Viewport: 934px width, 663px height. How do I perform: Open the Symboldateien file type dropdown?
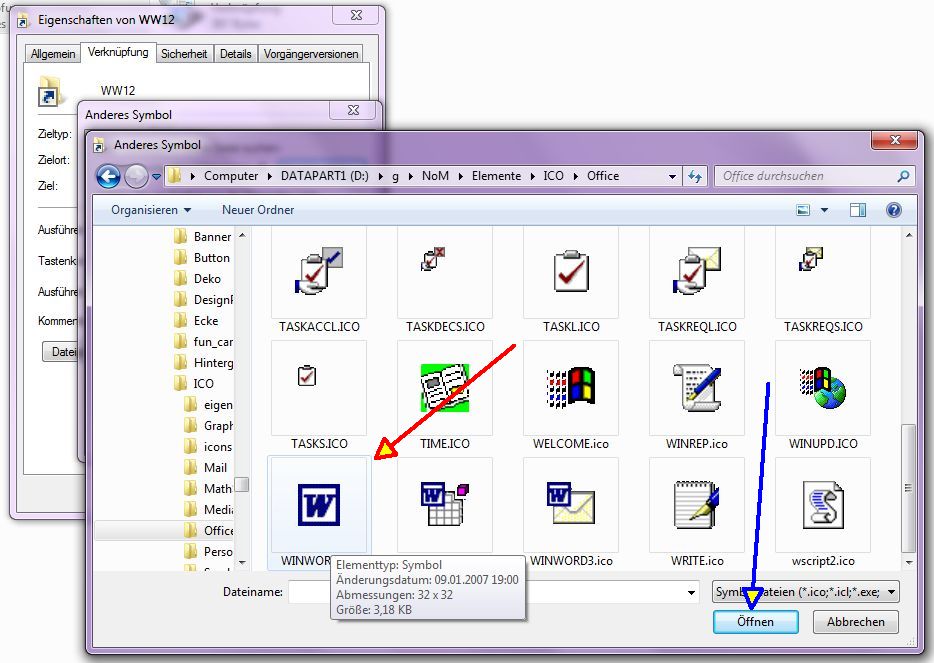tap(806, 592)
